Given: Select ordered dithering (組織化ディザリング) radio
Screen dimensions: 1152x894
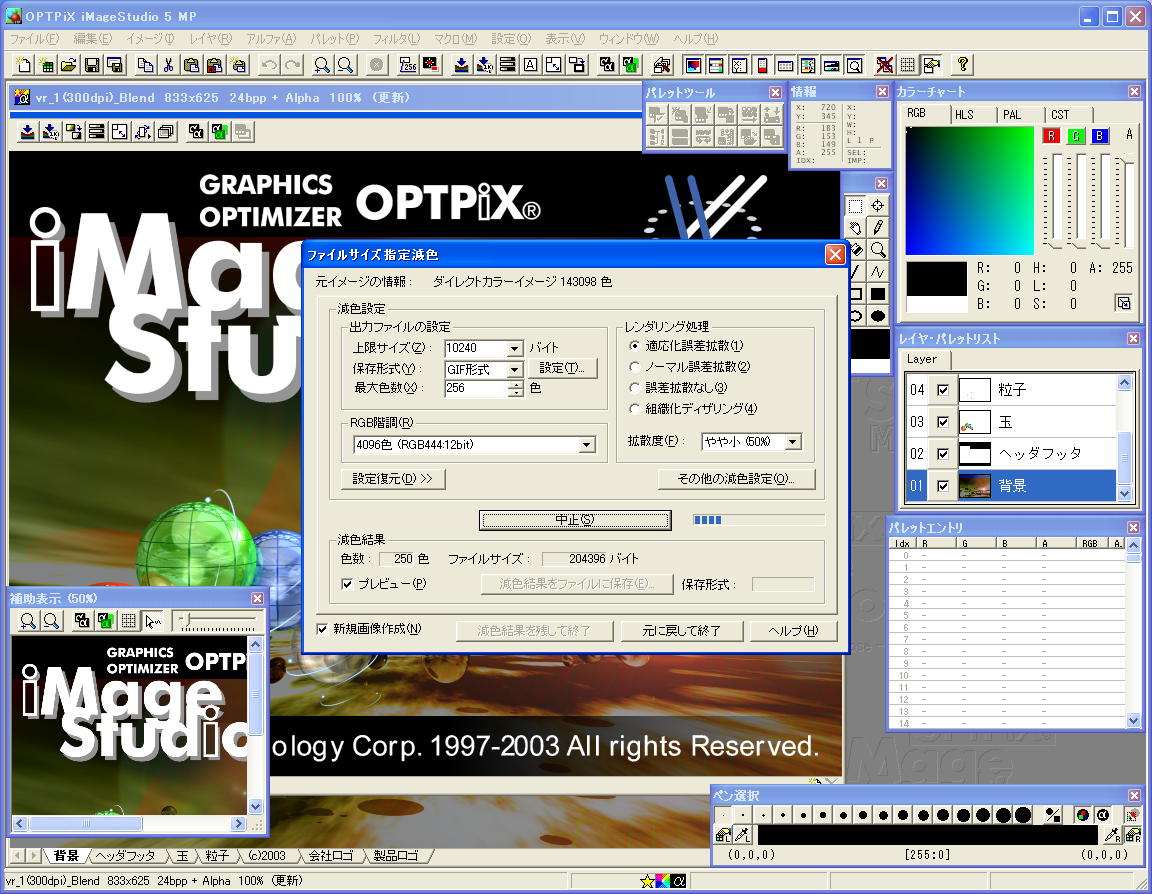Looking at the screenshot, I should point(635,408).
